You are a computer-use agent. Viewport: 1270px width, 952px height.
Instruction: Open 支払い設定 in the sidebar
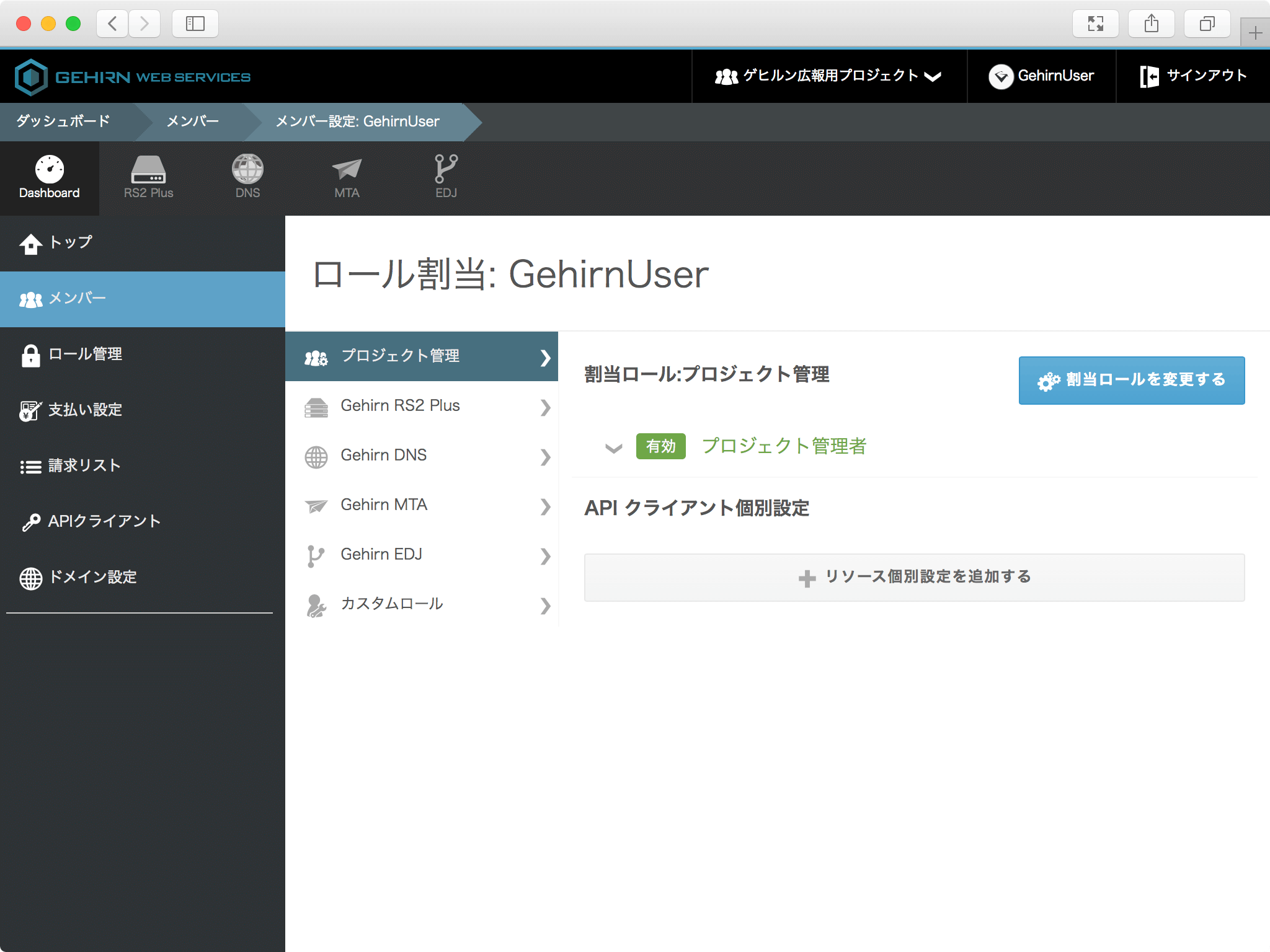85,410
